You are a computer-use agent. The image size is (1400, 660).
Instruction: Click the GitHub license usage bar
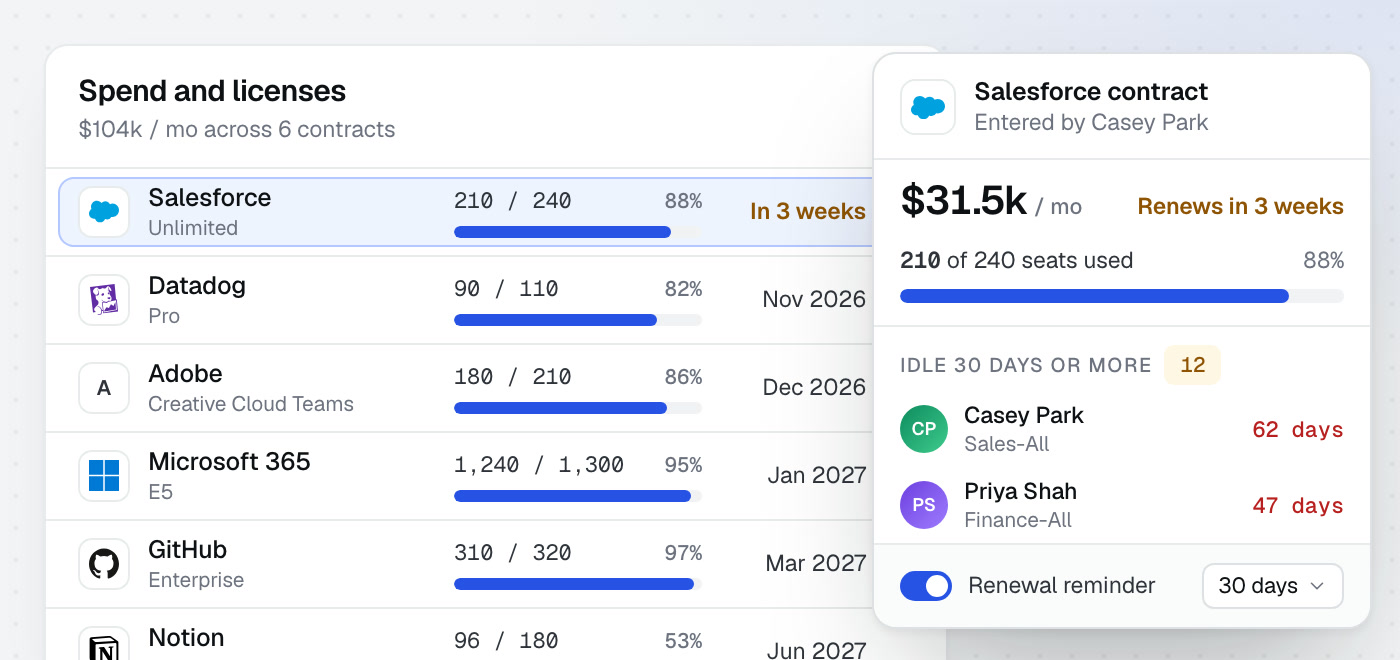578,584
